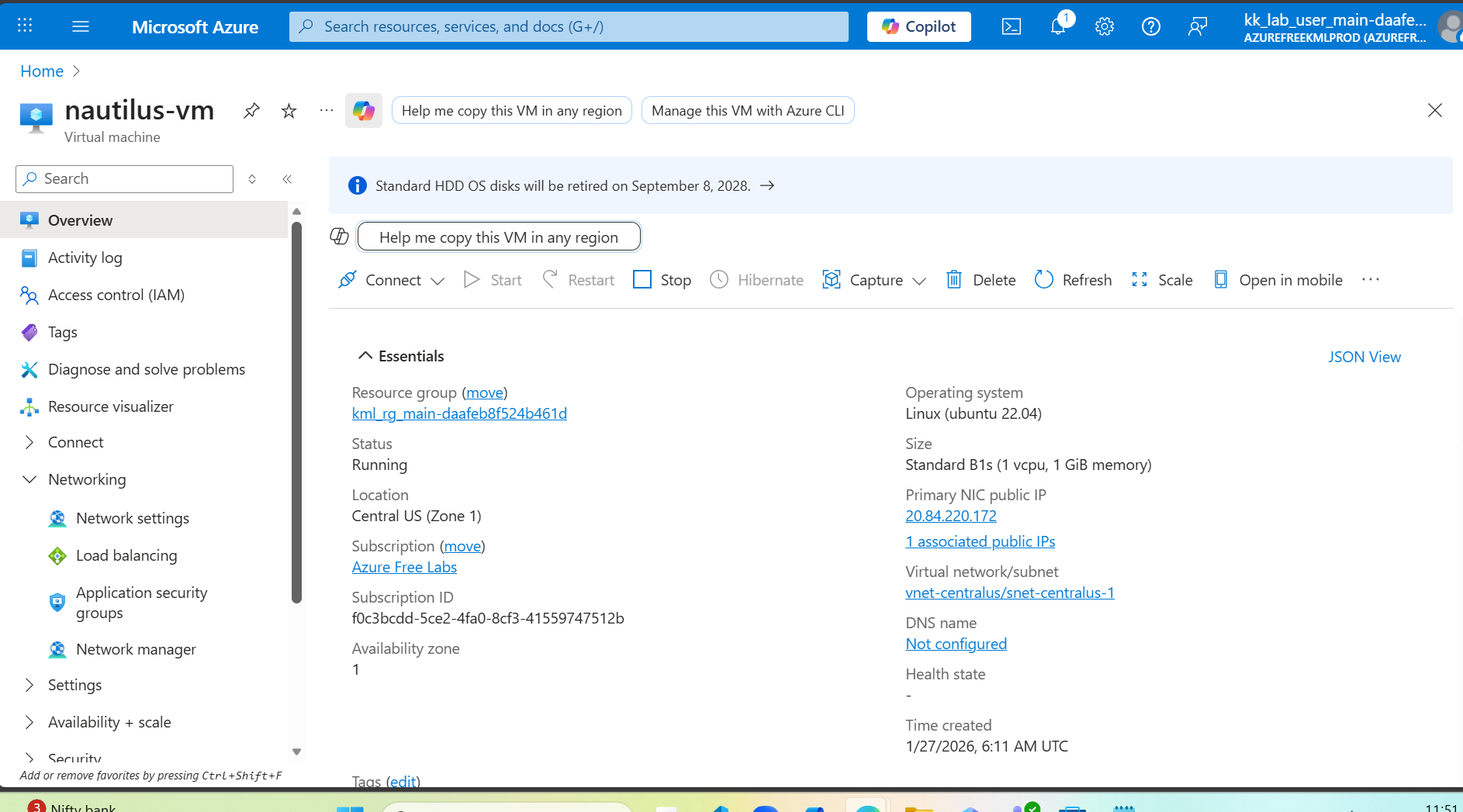Click move link beside Subscription
Viewport: 1463px width, 812px height.
click(x=462, y=546)
